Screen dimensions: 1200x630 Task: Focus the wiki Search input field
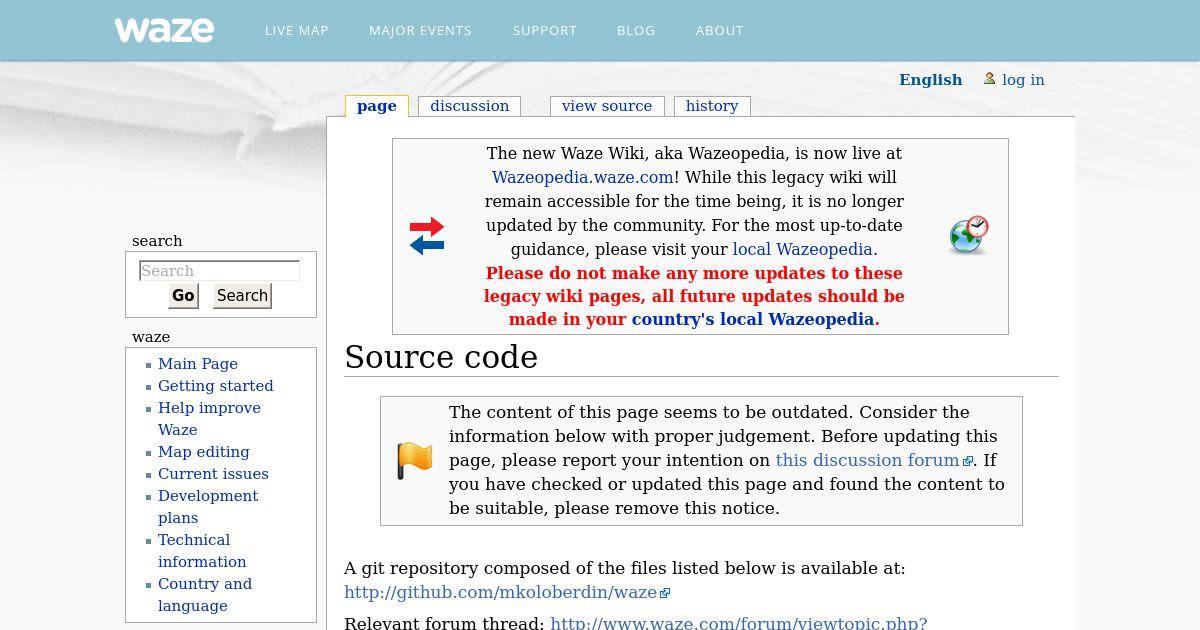pyautogui.click(x=219, y=271)
